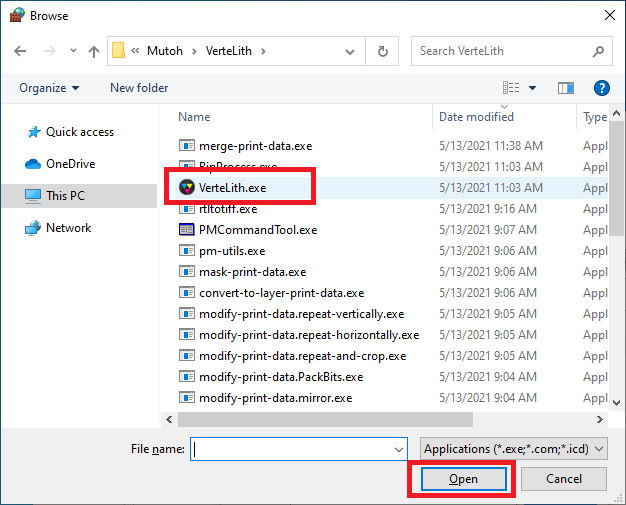Click the convert-to-layer-print-data.exe file icon

(x=186, y=293)
